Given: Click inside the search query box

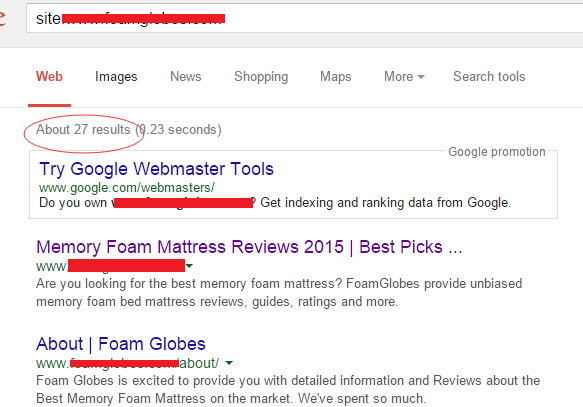Looking at the screenshot, I should (x=305, y=18).
